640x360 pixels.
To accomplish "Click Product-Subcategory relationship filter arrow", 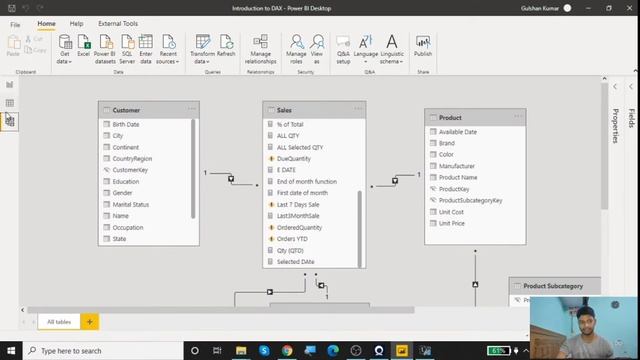I will 475,284.
